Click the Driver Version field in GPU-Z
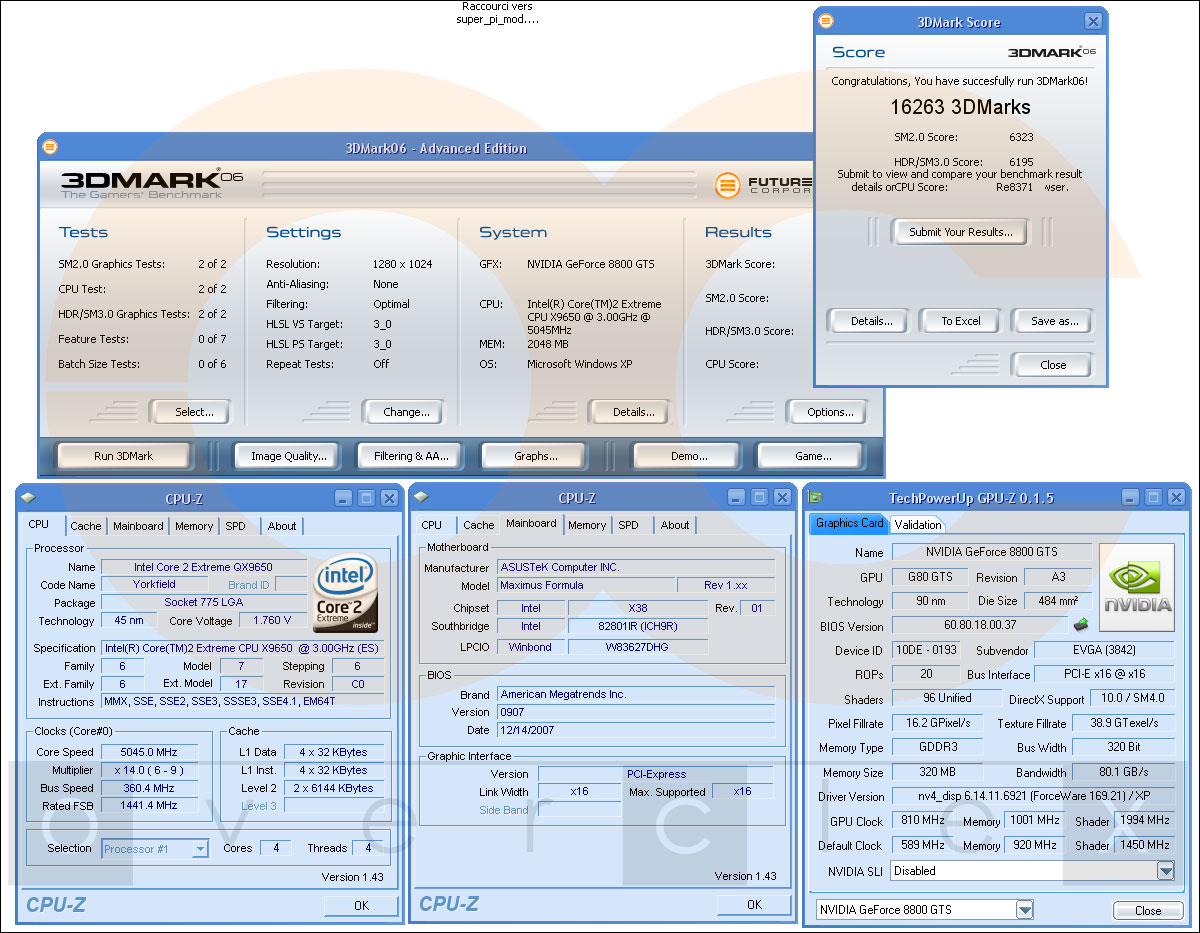Image resolution: width=1200 pixels, height=933 pixels. (1033, 797)
